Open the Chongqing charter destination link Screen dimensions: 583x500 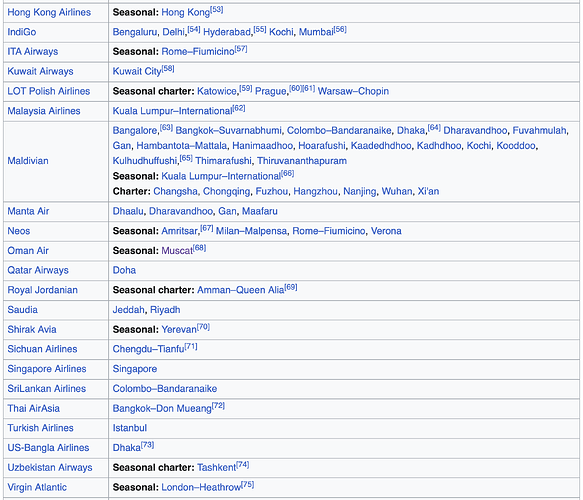226,191
